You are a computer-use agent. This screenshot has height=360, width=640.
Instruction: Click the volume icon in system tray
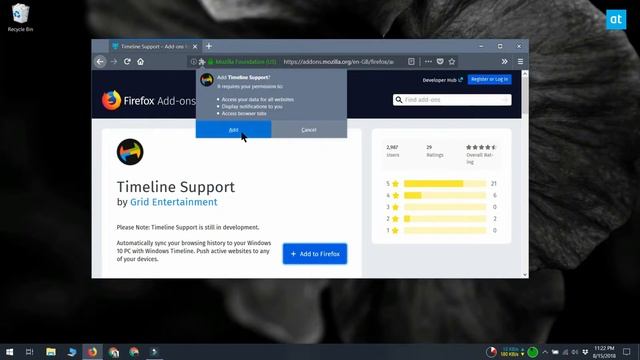(575, 352)
